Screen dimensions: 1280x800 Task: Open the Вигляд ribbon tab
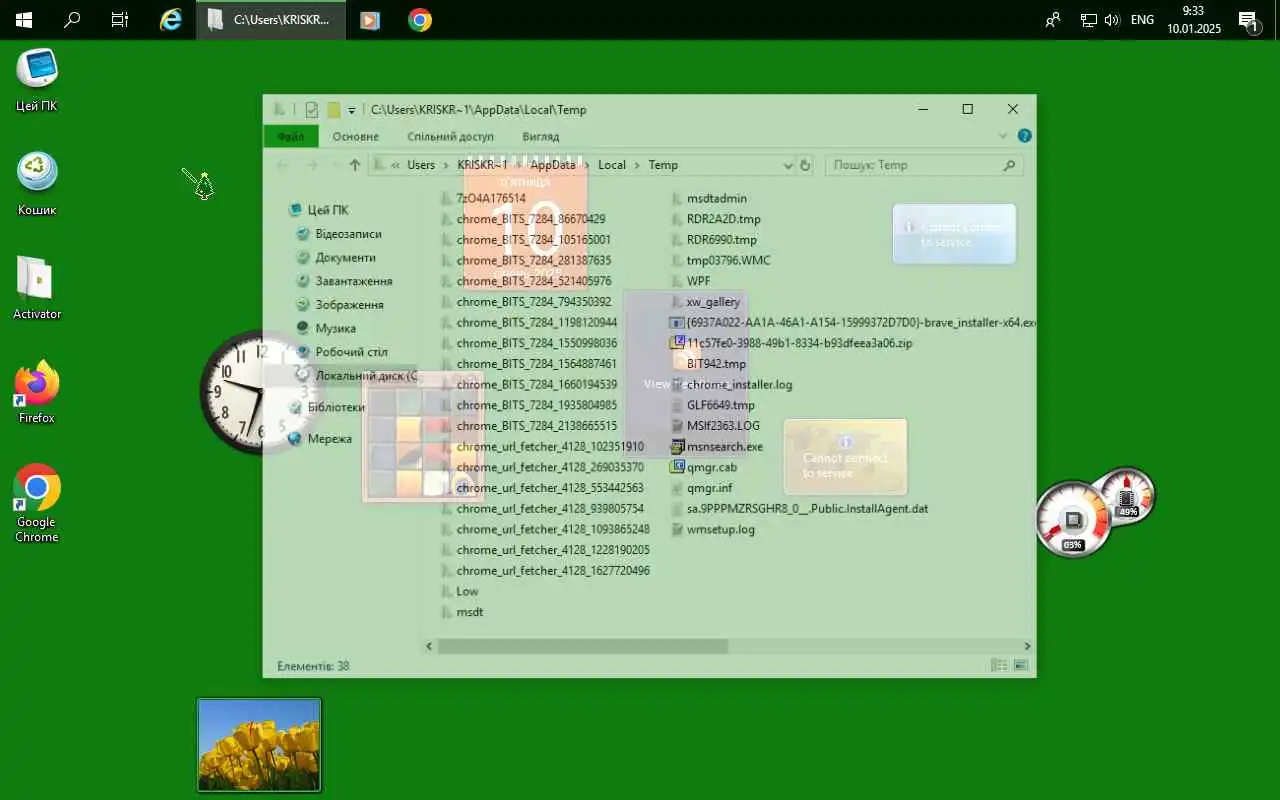[x=541, y=136]
